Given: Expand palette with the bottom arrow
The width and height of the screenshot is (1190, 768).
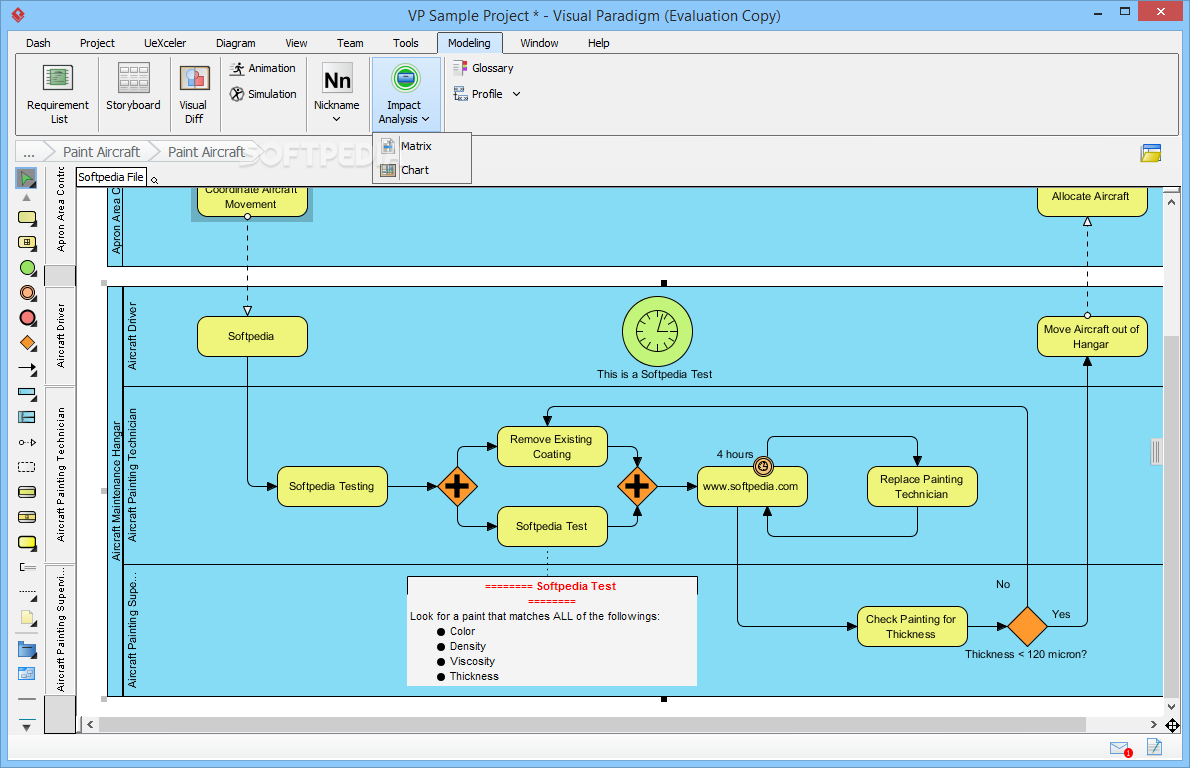Looking at the screenshot, I should coord(27,727).
